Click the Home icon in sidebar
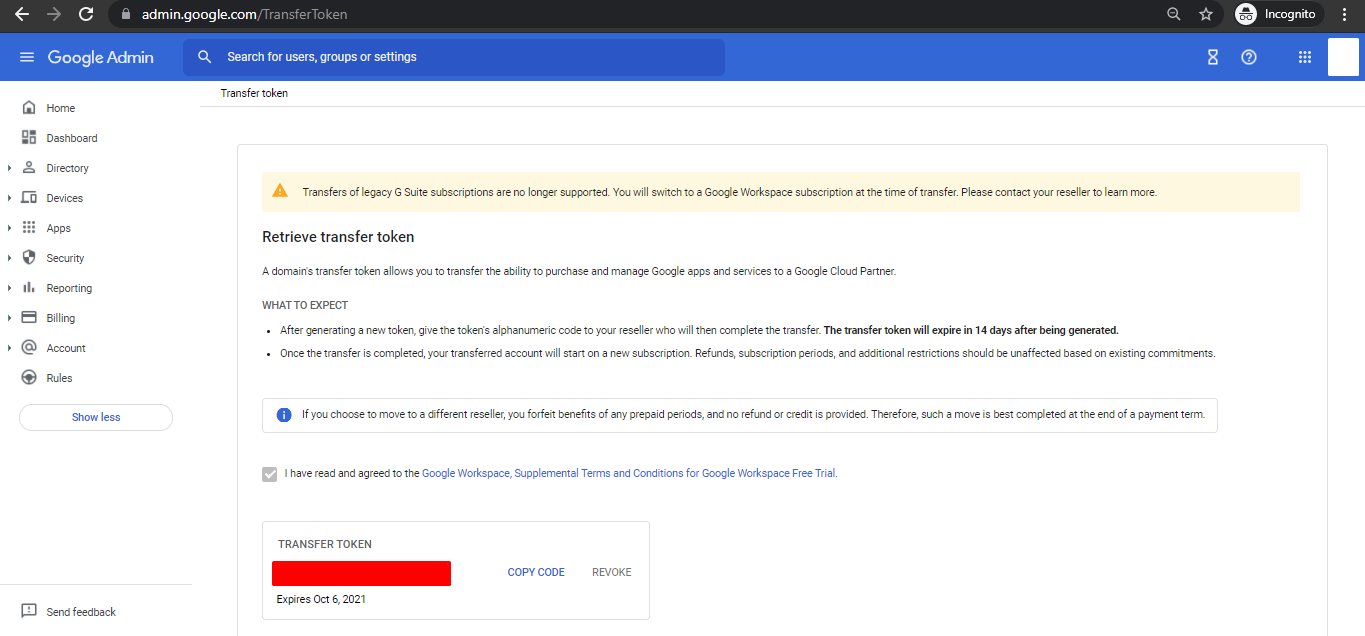1365x636 pixels. click(x=29, y=108)
